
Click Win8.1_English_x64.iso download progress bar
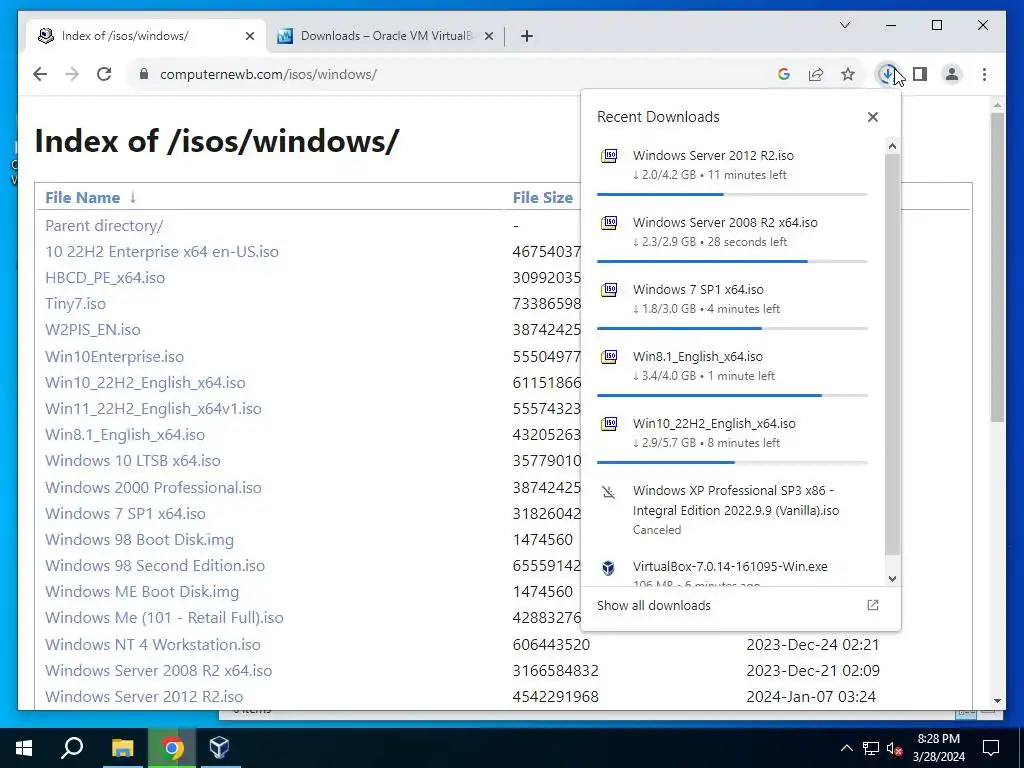click(x=732, y=395)
